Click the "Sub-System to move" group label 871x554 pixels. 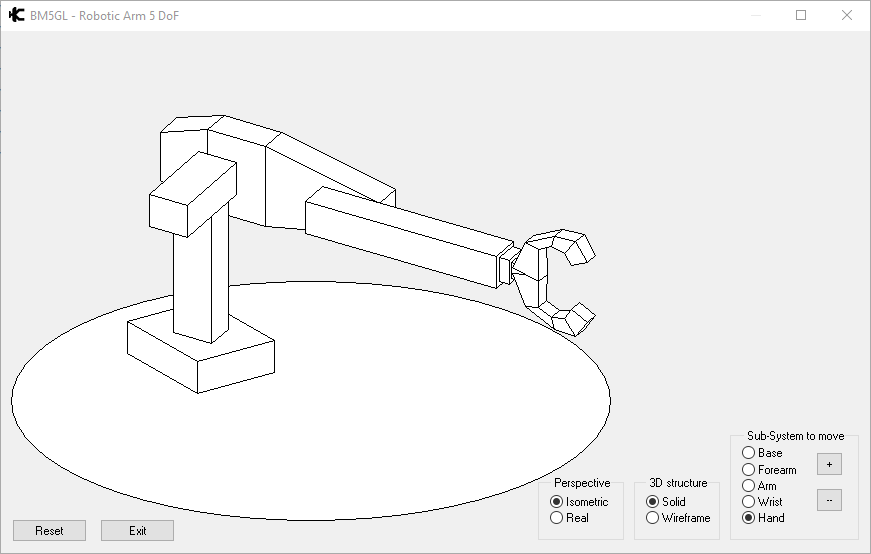pyautogui.click(x=795, y=436)
